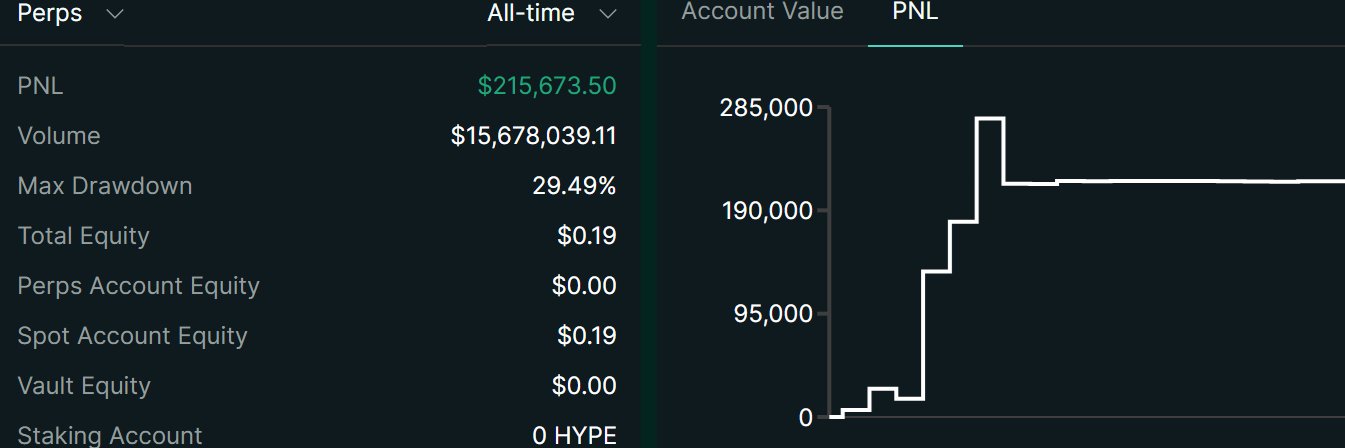This screenshot has height=448, width=1345.
Task: Click the chevron arrow beside All-time
Action: [606, 14]
